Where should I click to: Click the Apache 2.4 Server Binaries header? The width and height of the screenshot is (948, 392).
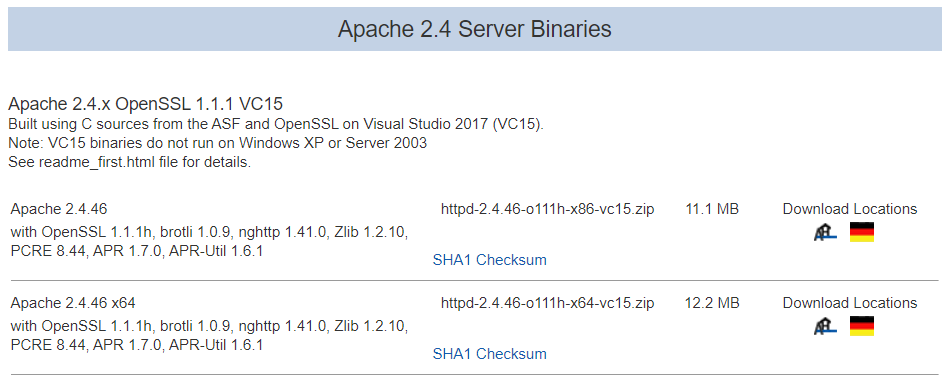(x=474, y=29)
